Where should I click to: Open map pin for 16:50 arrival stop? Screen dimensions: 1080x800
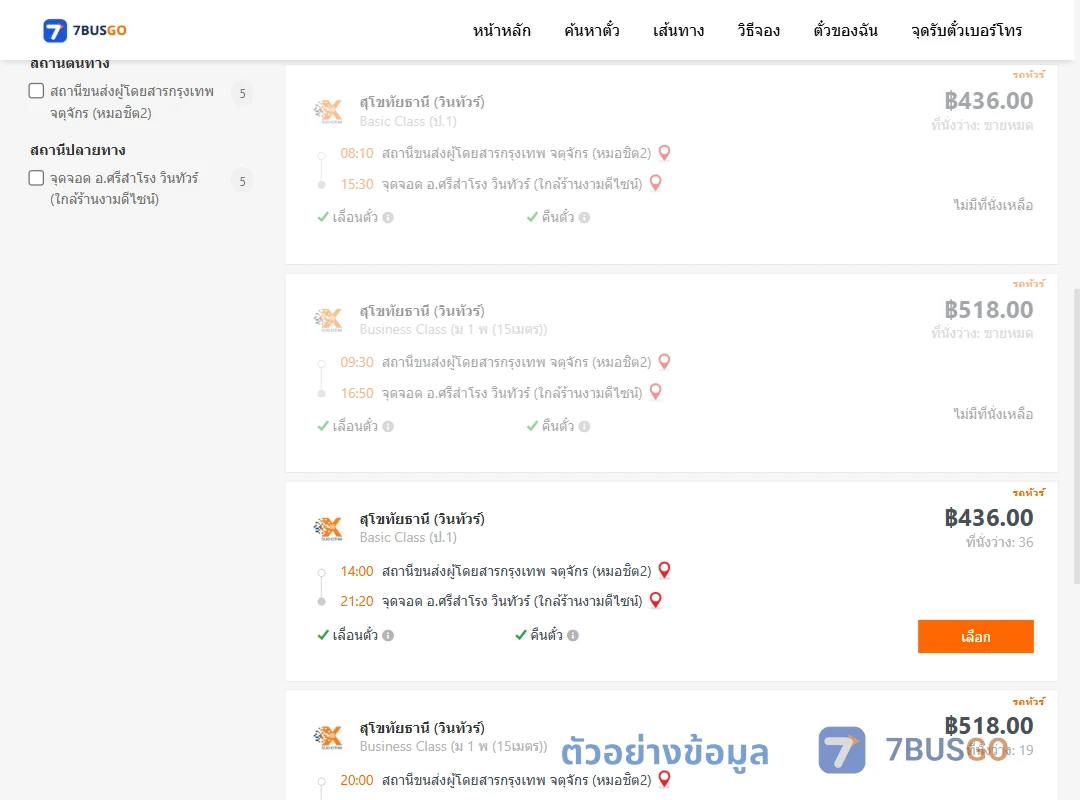[656, 392]
